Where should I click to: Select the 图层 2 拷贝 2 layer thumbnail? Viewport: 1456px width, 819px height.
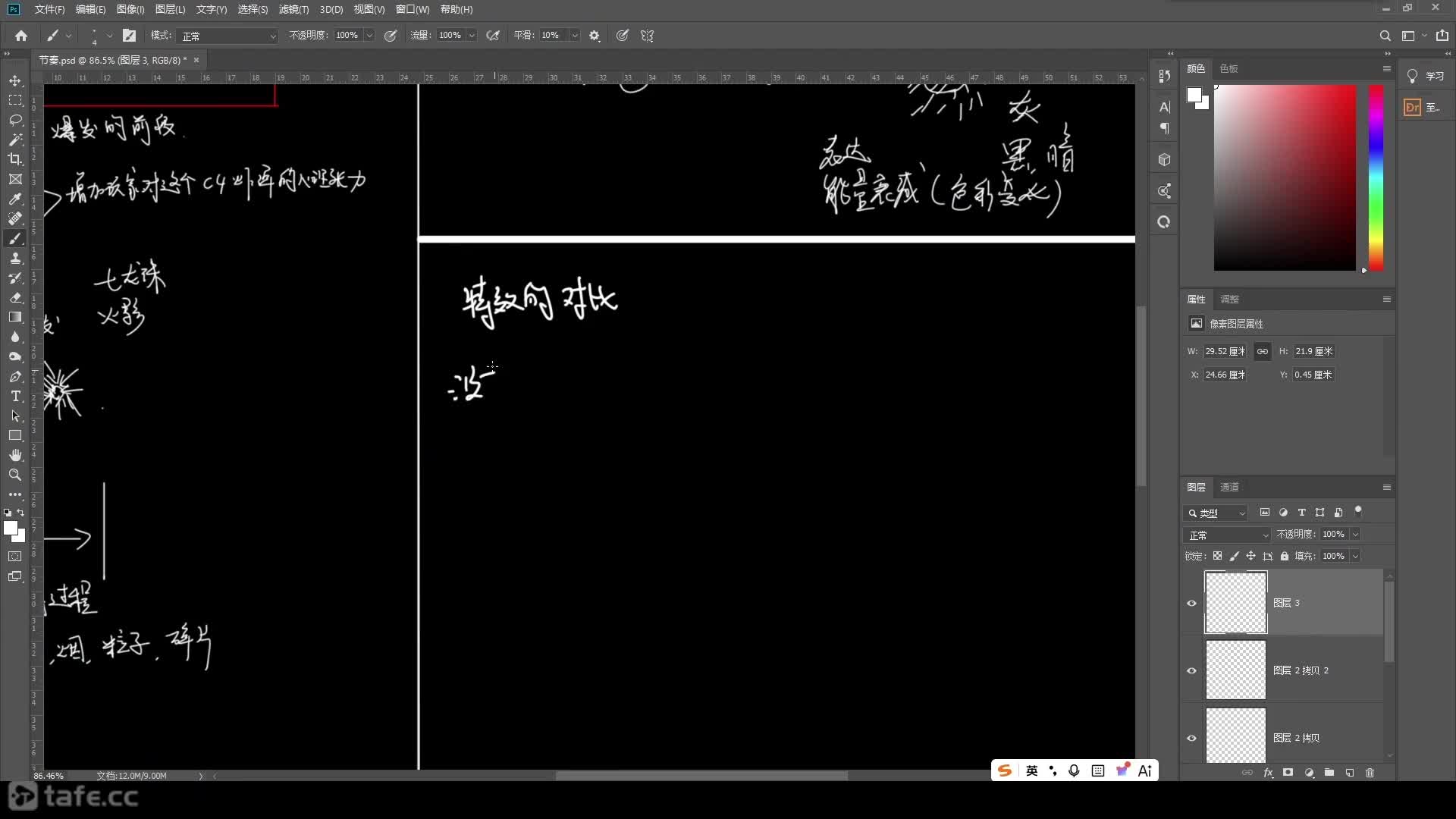pos(1235,670)
